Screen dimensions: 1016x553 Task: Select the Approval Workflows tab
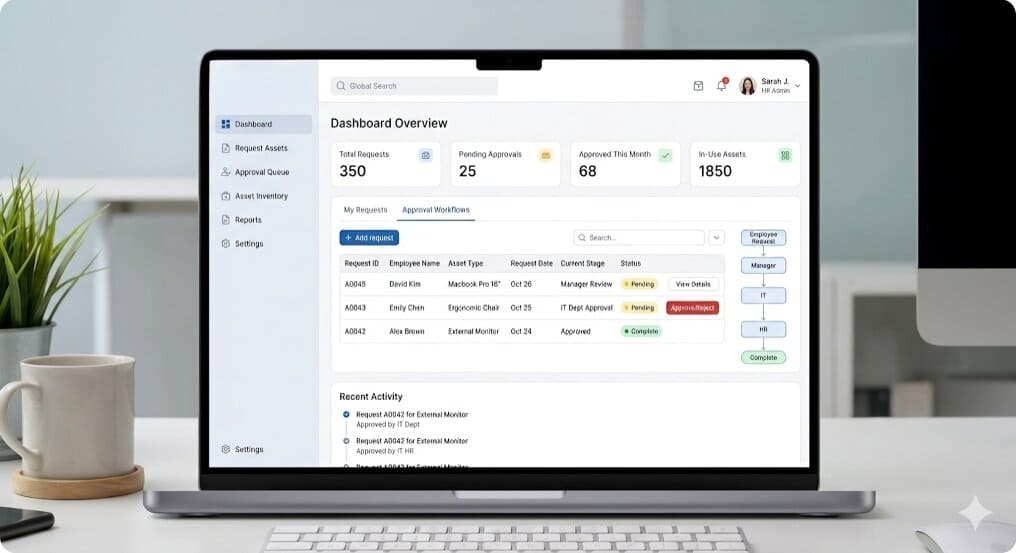coord(435,210)
